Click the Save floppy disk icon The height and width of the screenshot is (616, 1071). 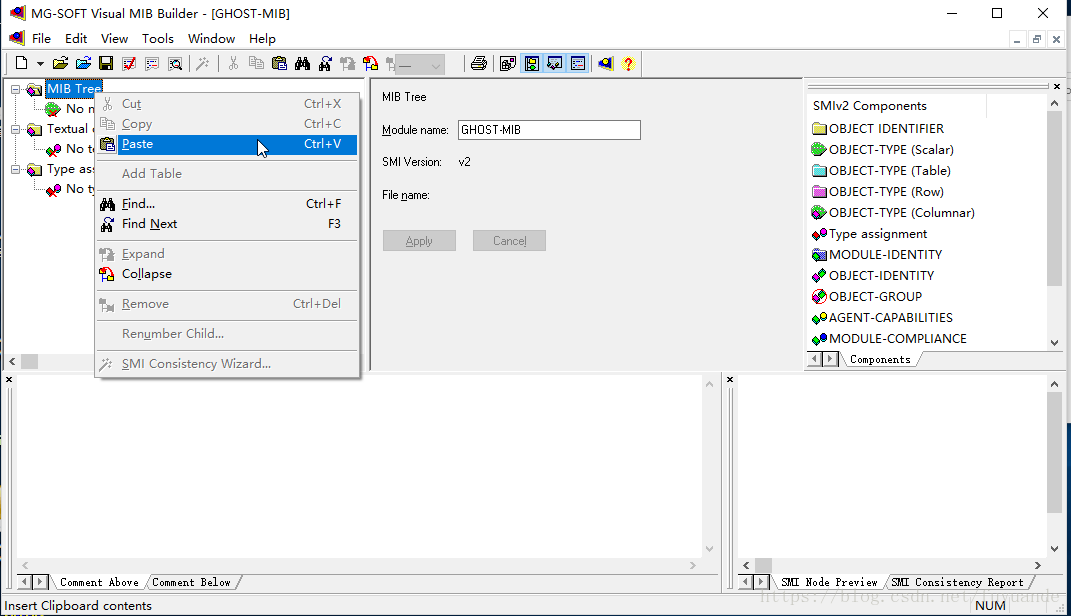(x=106, y=64)
